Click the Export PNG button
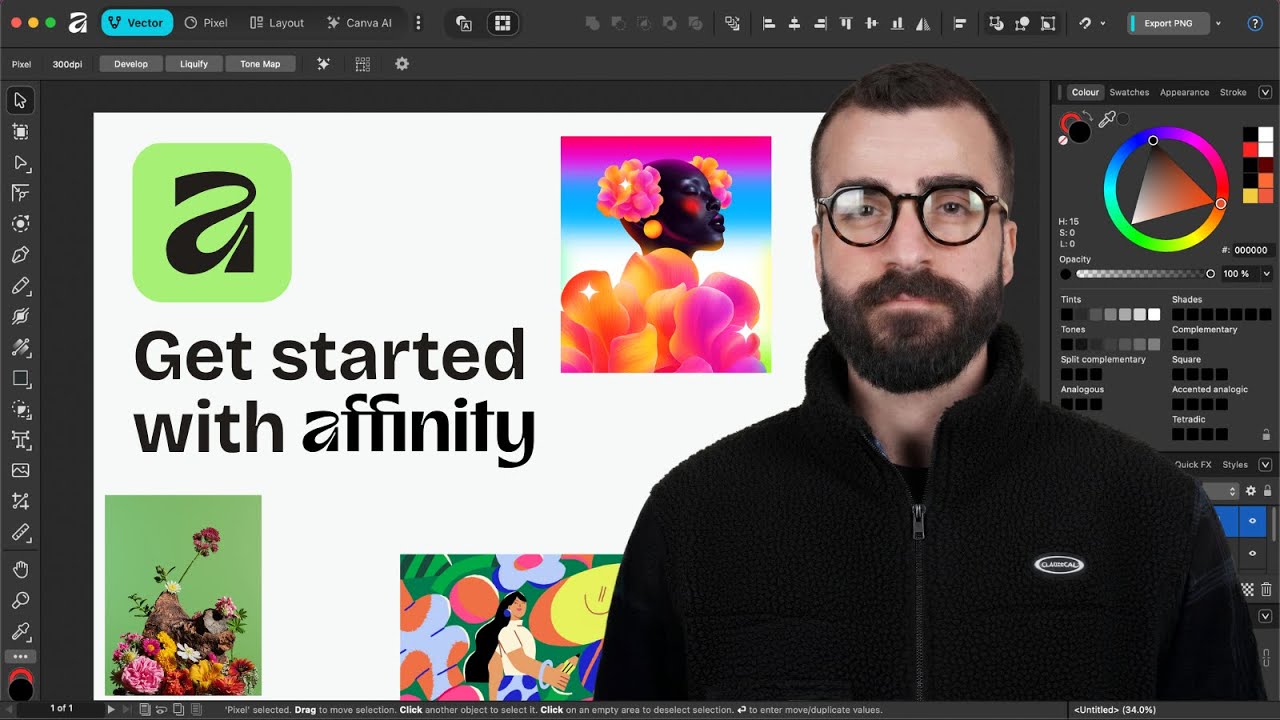This screenshot has height=720, width=1280. [1168, 23]
